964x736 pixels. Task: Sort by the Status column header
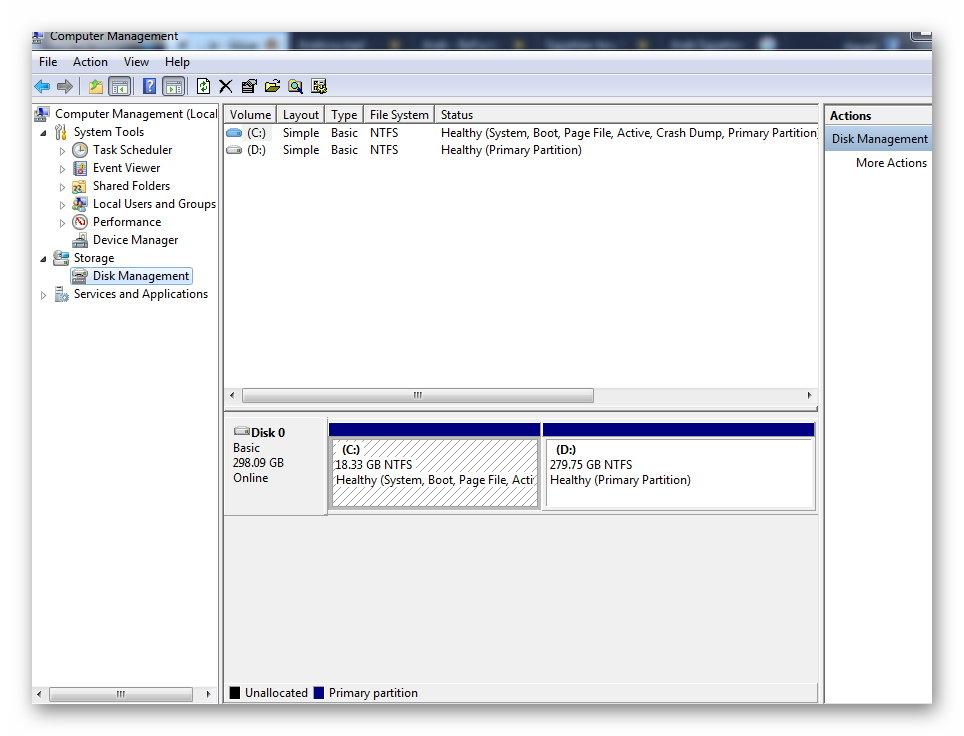(626, 115)
